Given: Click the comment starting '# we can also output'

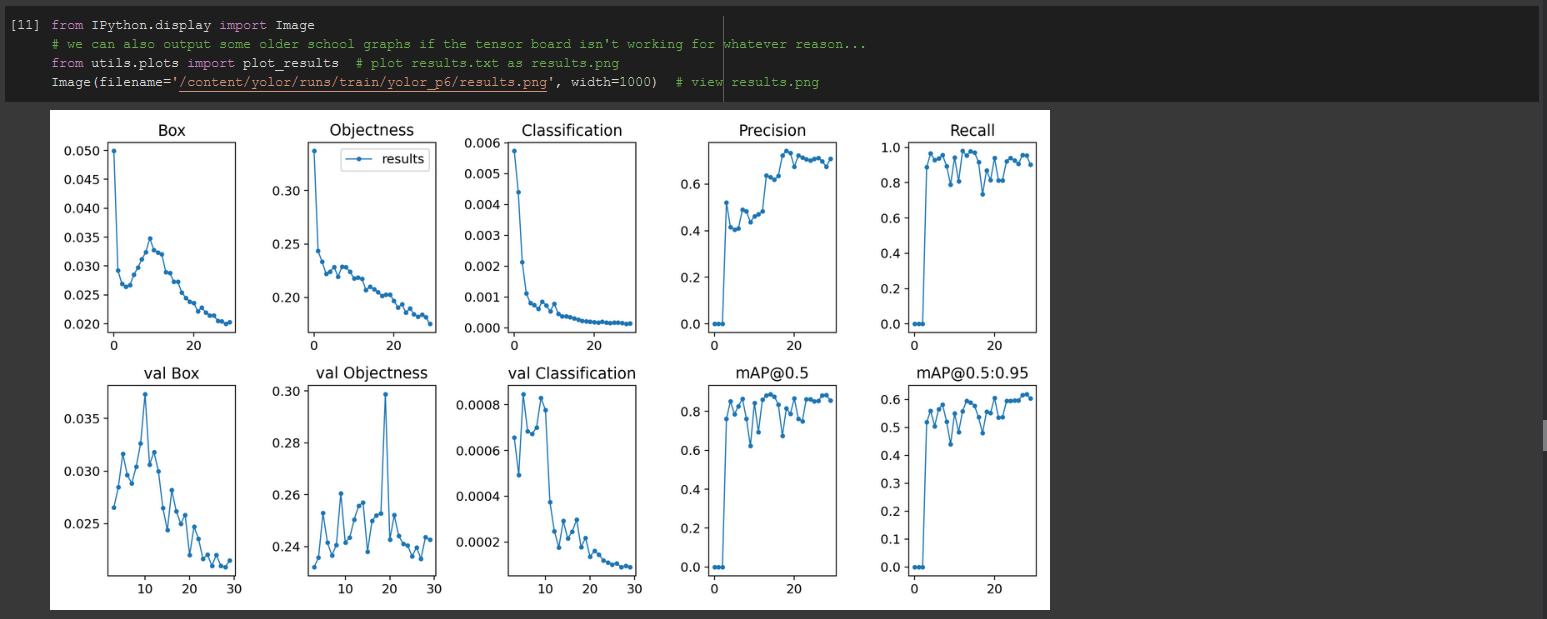Looking at the screenshot, I should tap(458, 44).
